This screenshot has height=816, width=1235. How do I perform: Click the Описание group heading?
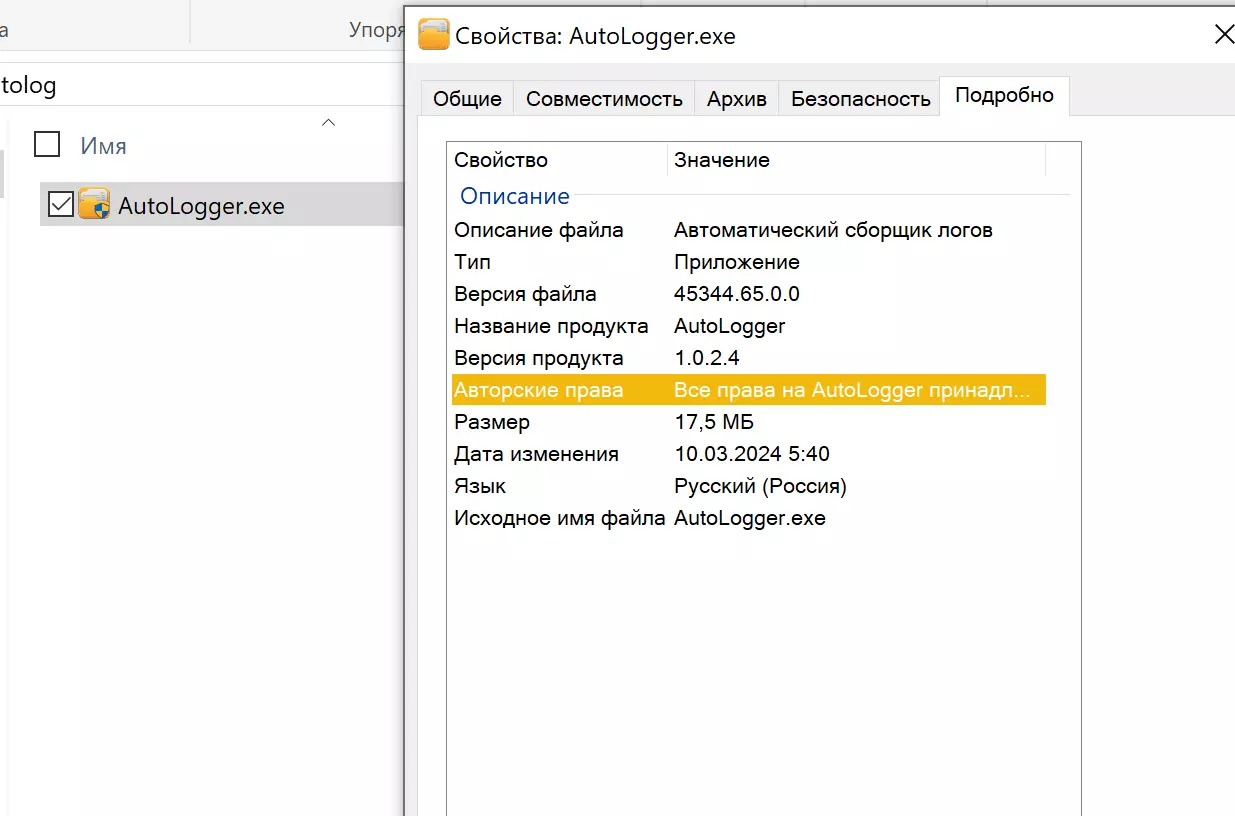[514, 196]
